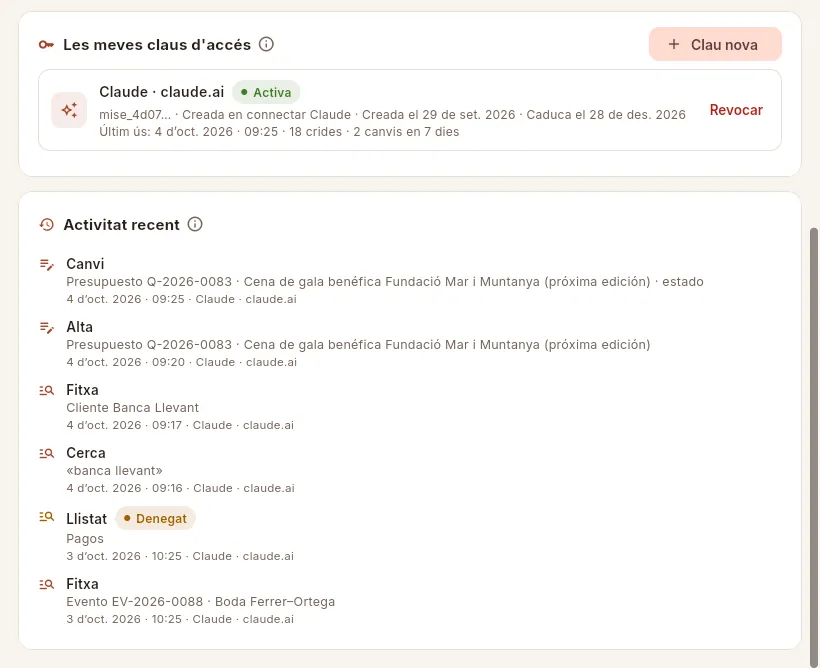Click the green Activa status badge
The width and height of the screenshot is (820, 668).
[266, 93]
